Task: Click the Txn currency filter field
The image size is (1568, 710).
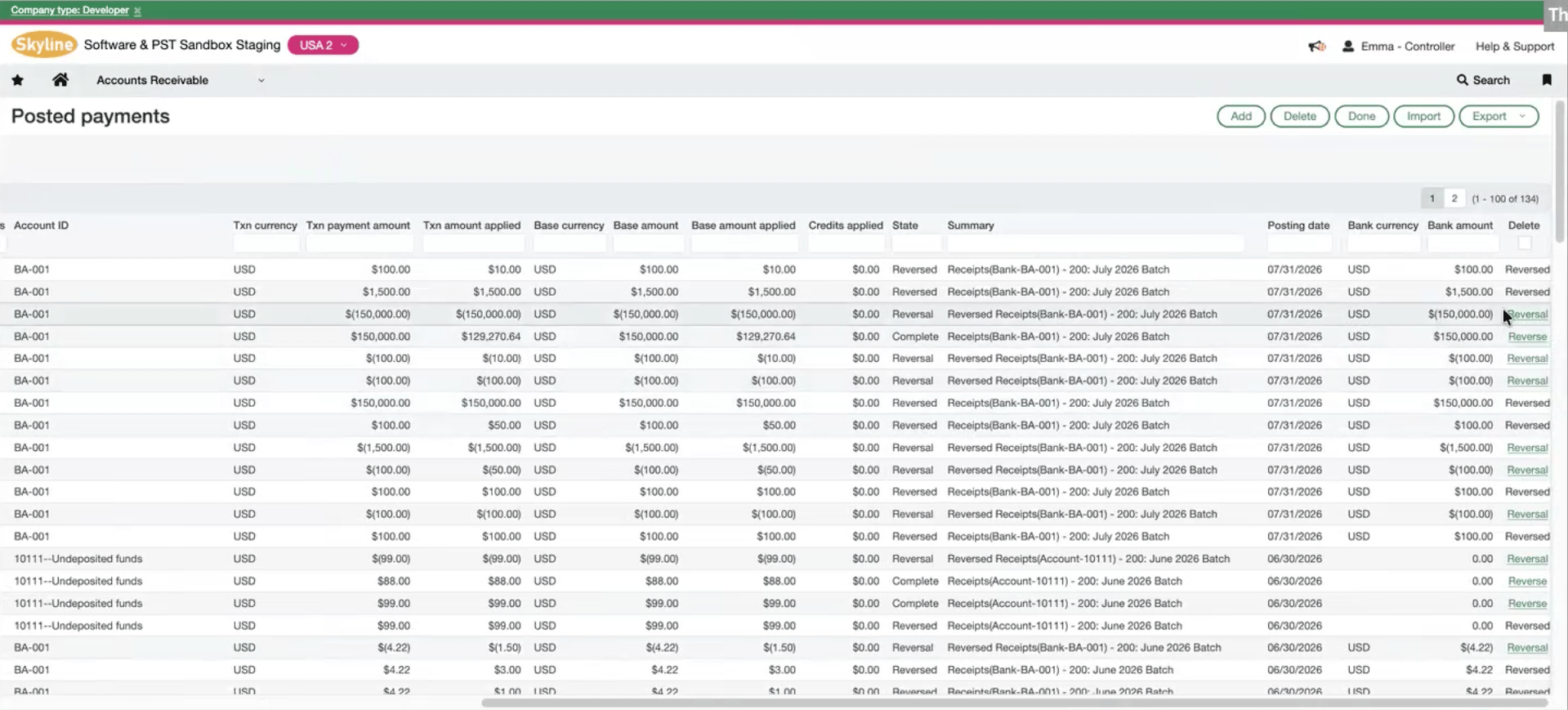Action: tap(266, 243)
